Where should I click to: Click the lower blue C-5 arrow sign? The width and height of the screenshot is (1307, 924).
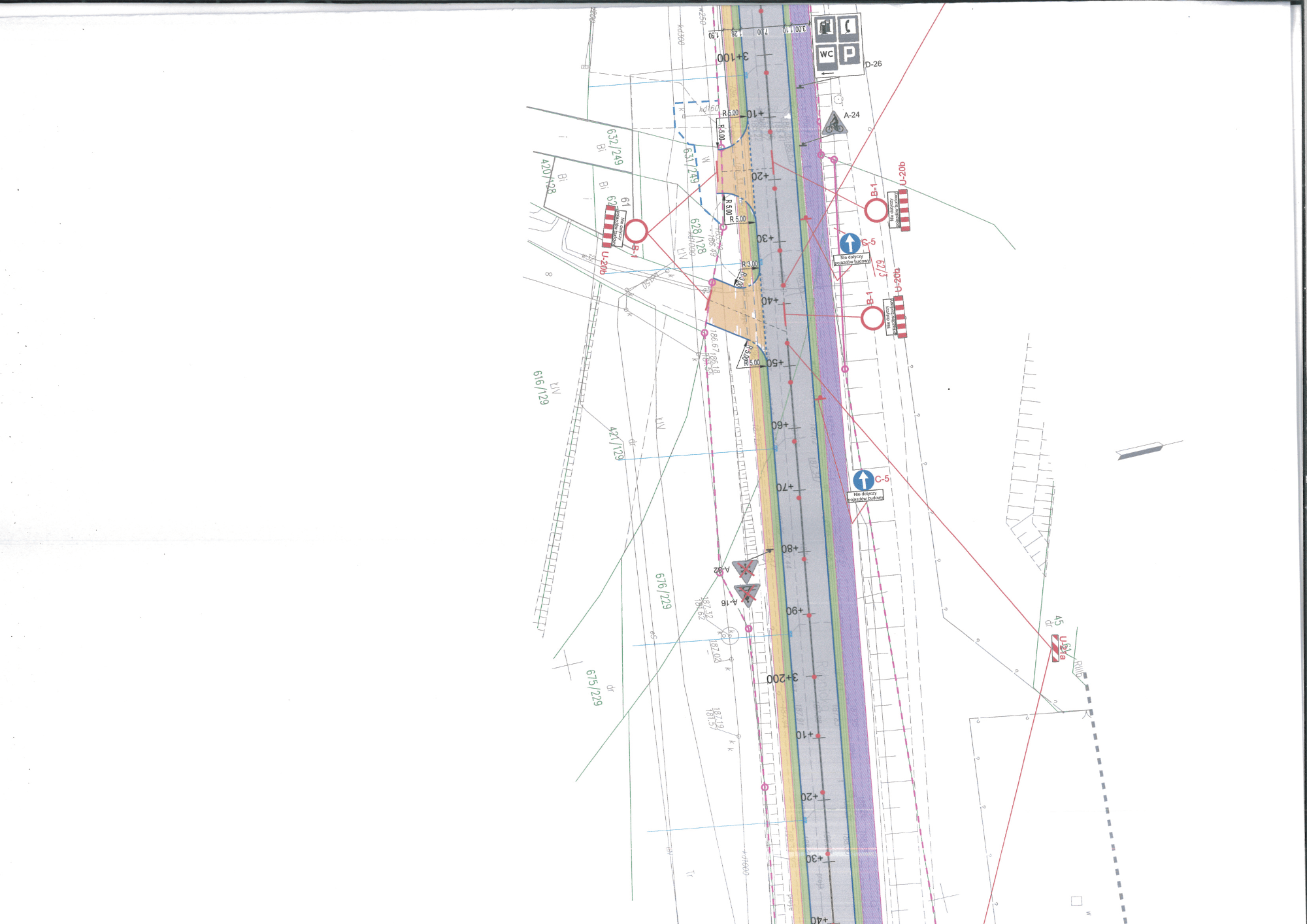(863, 480)
